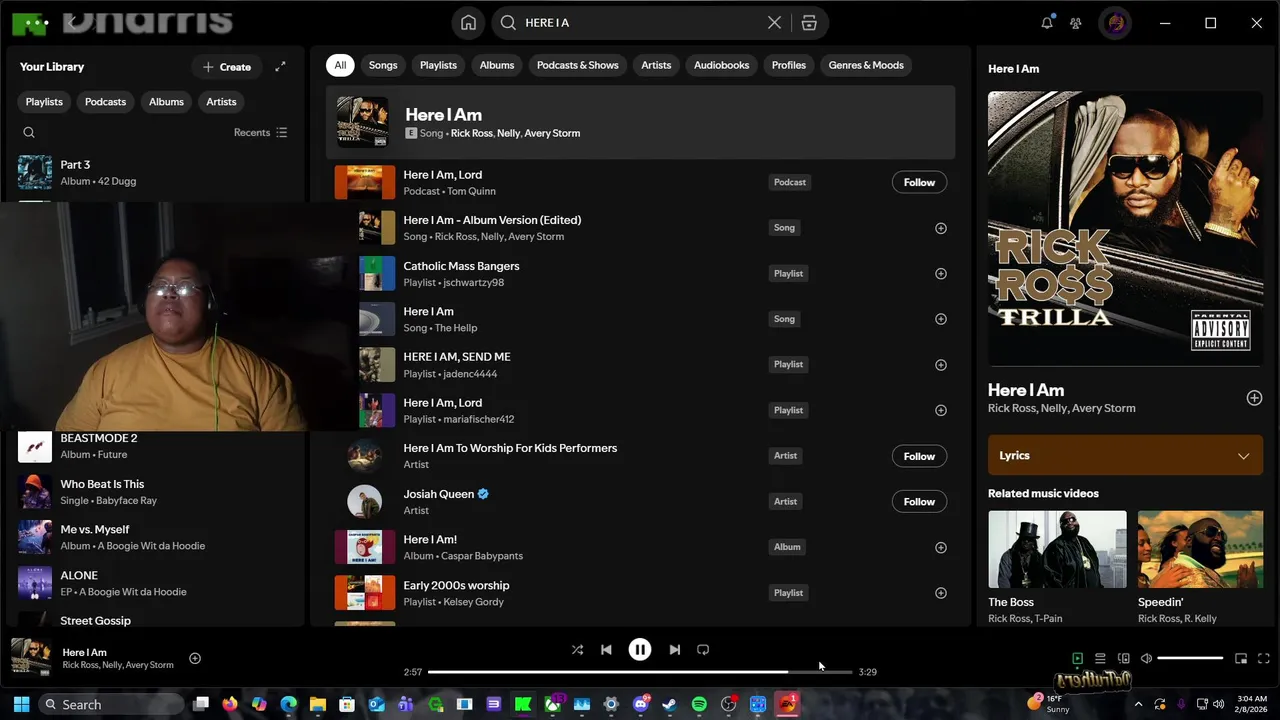Screen dimensions: 1280x720
Task: Open the Create menu in library
Action: click(x=226, y=67)
